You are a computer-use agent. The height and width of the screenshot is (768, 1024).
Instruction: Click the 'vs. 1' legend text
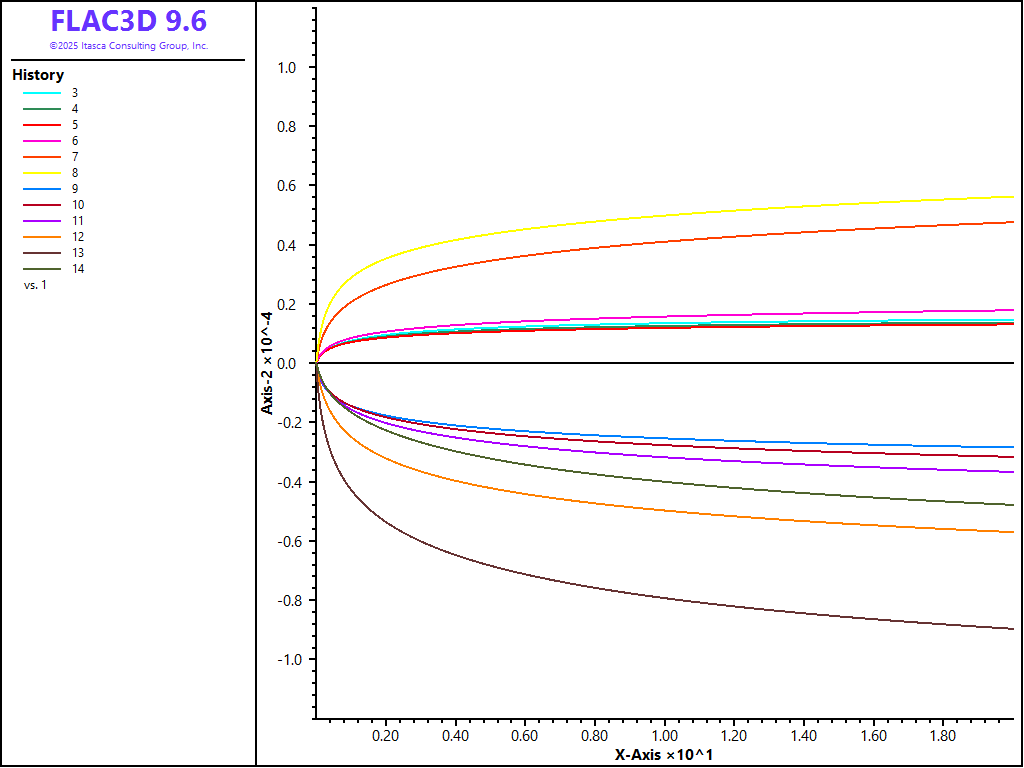click(35, 285)
